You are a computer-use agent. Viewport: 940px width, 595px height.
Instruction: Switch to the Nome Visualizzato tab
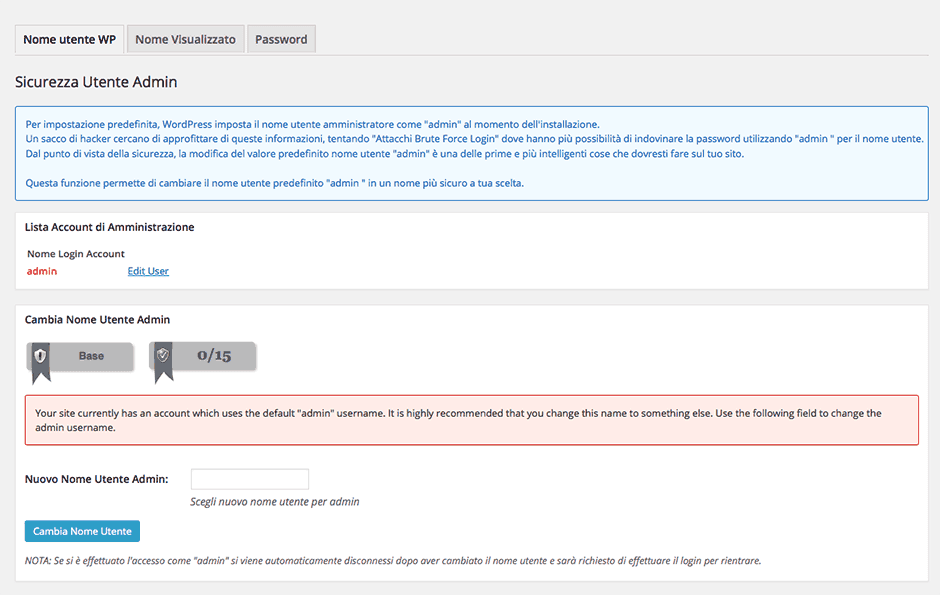pyautogui.click(x=185, y=40)
